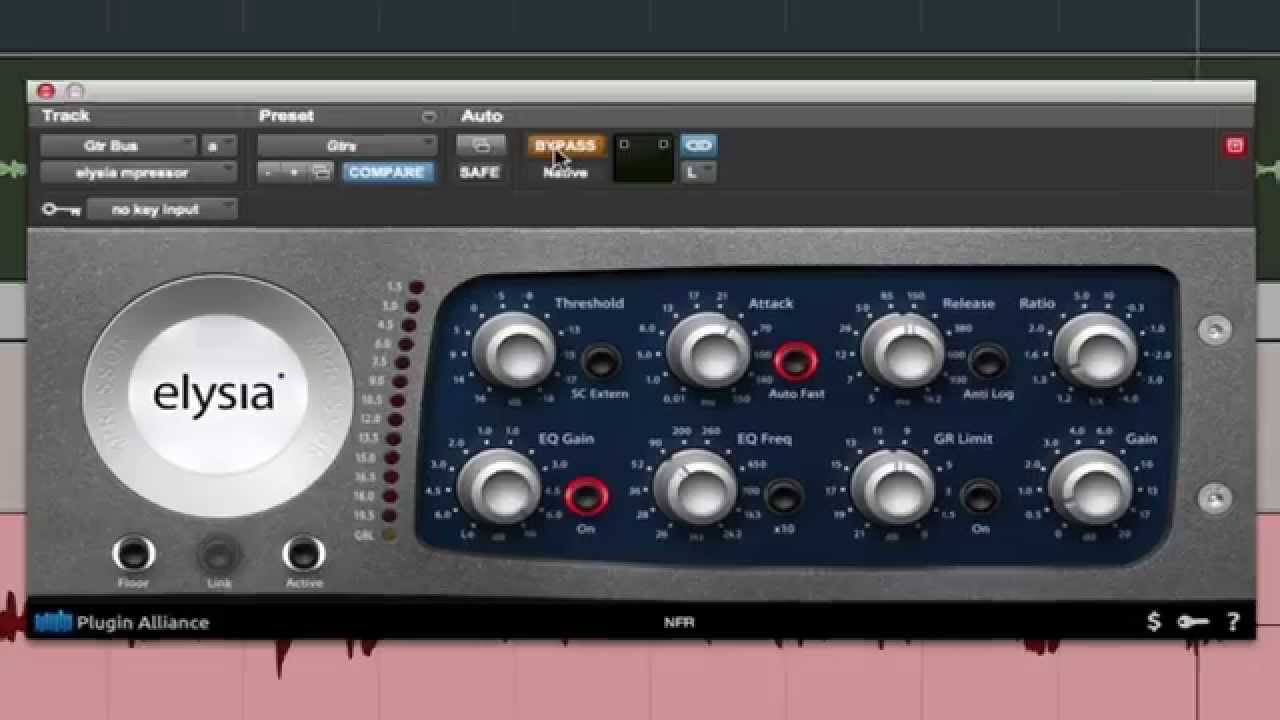Toggle the Link switch
The image size is (1280, 720).
coord(218,553)
